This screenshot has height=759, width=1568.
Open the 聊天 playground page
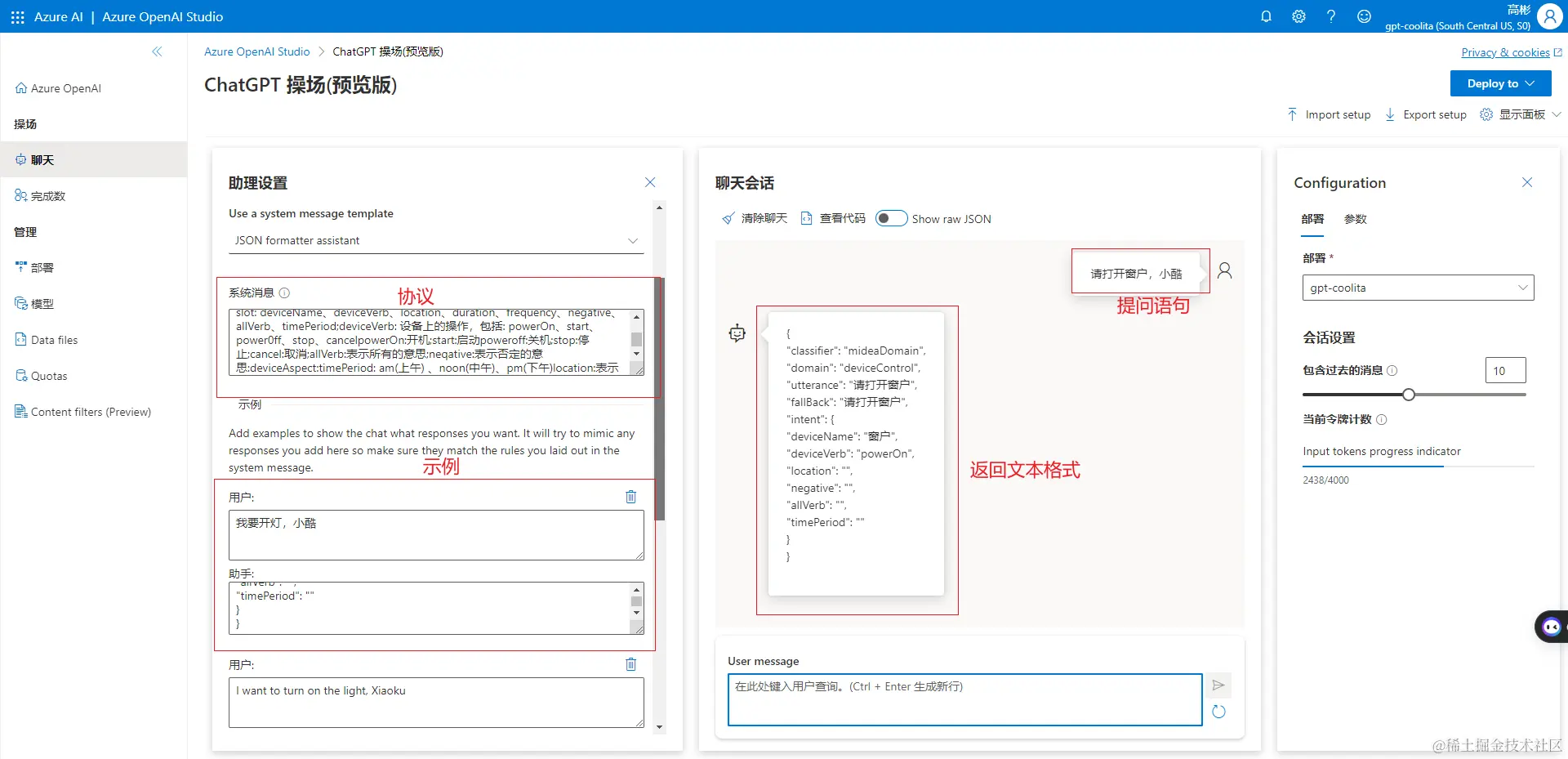(x=93, y=160)
